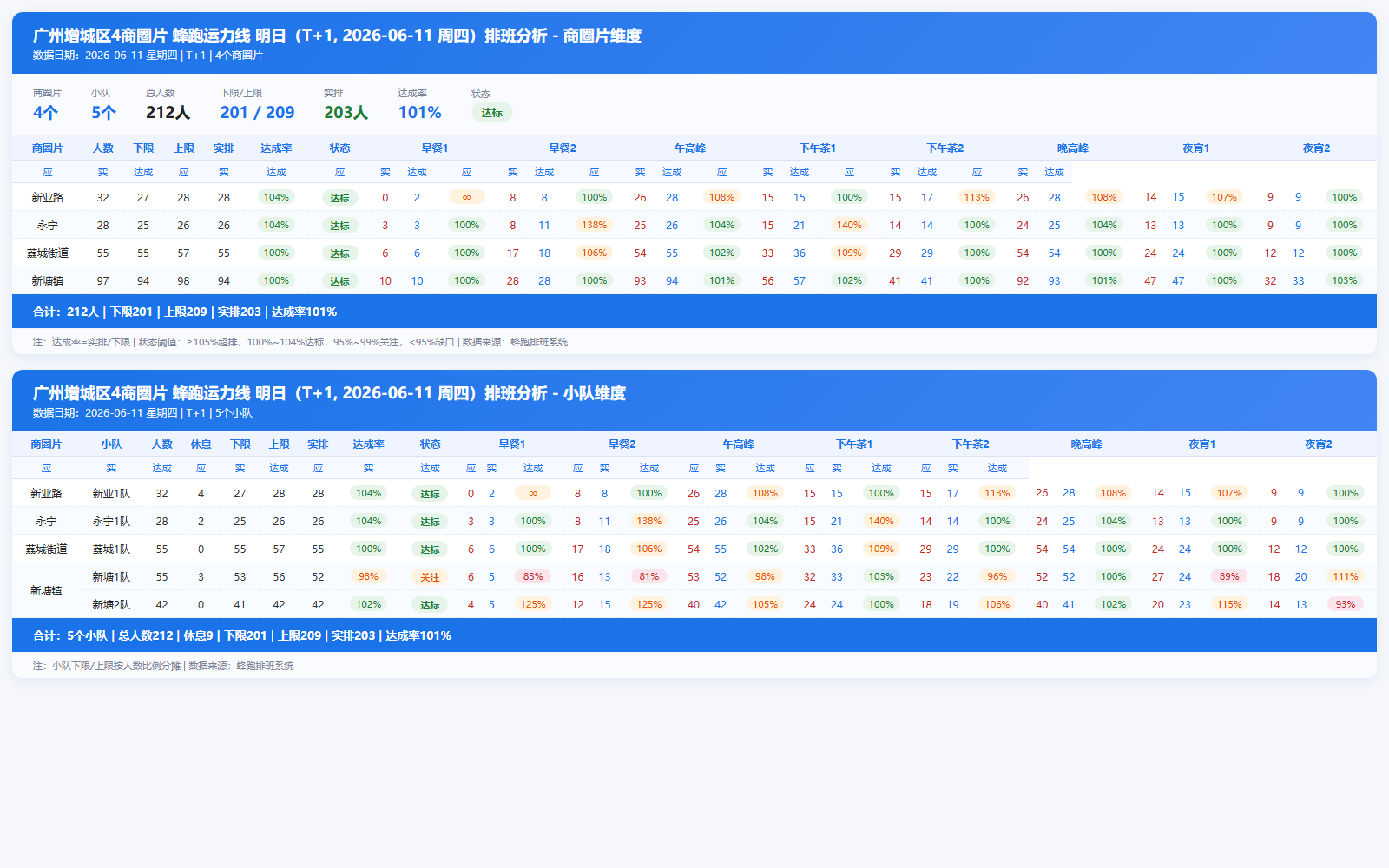
Task: Click 永宁 row label in 商圈片维度 table
Action: point(48,225)
